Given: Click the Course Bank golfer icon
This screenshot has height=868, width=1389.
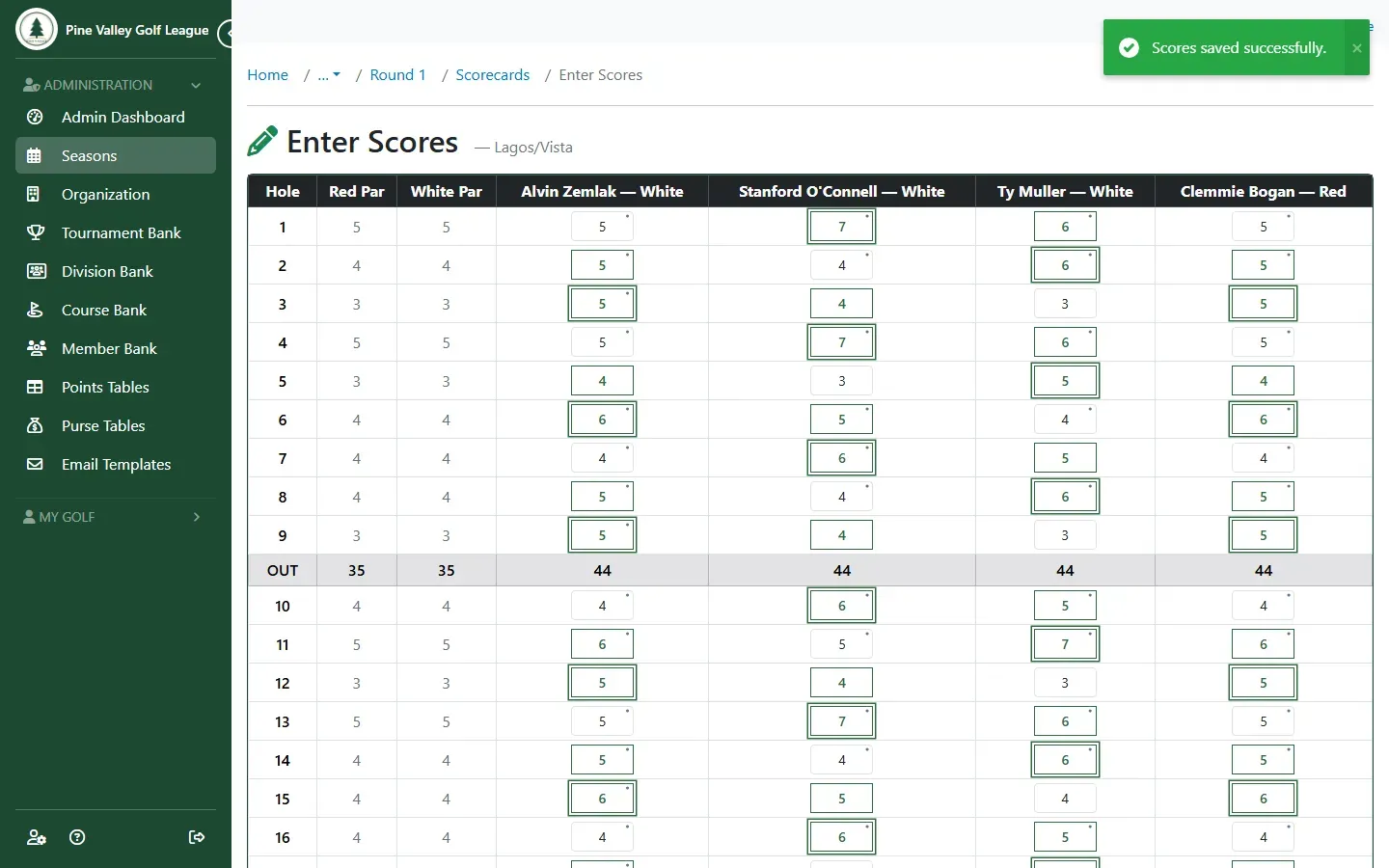Looking at the screenshot, I should (35, 310).
